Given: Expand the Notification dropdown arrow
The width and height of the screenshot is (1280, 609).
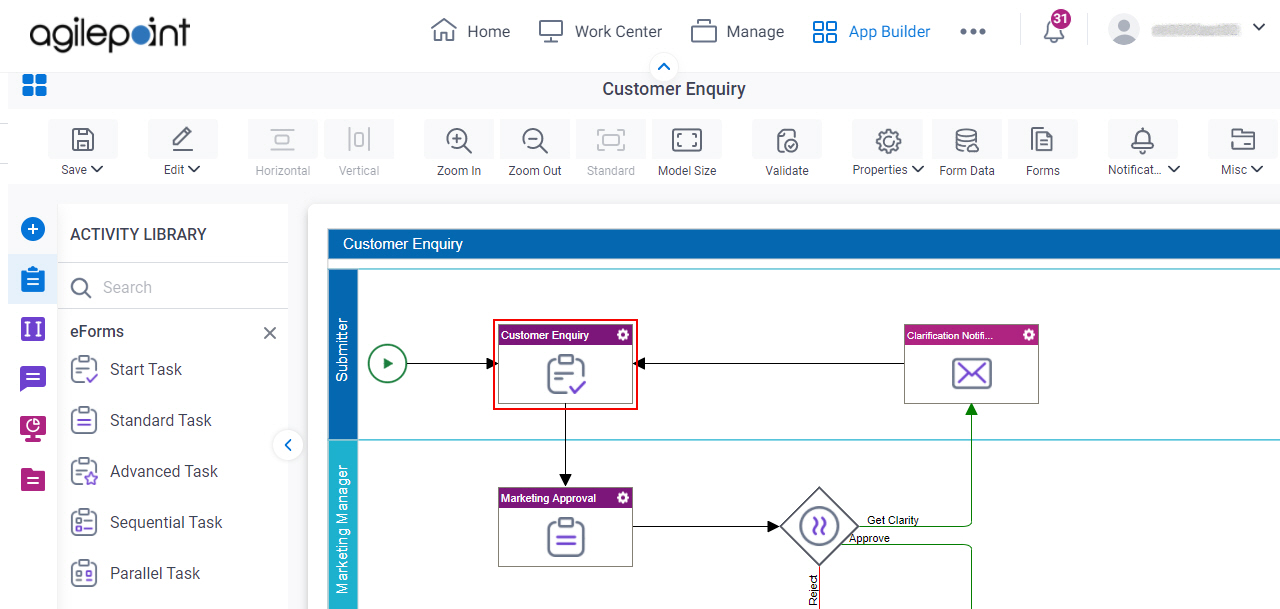Looking at the screenshot, I should (1174, 169).
